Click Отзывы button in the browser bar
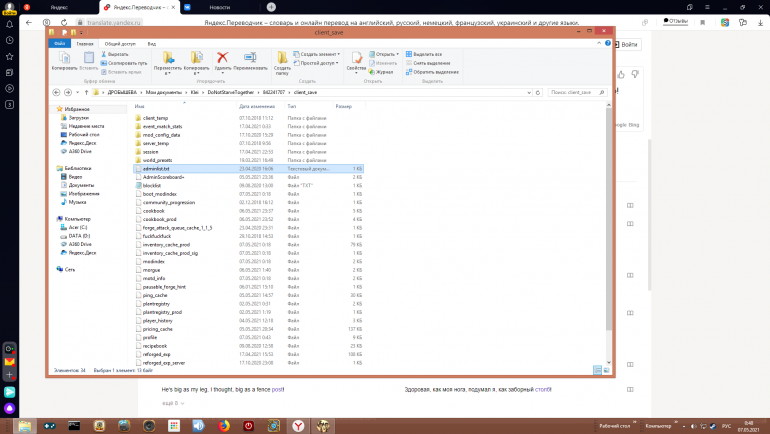Screen dimensions: 770x434 click(x=676, y=21)
